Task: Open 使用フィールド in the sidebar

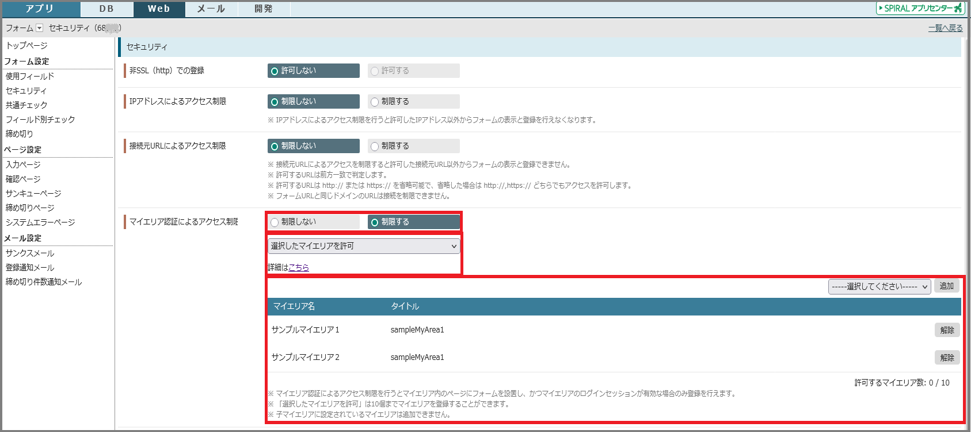Action: point(30,76)
